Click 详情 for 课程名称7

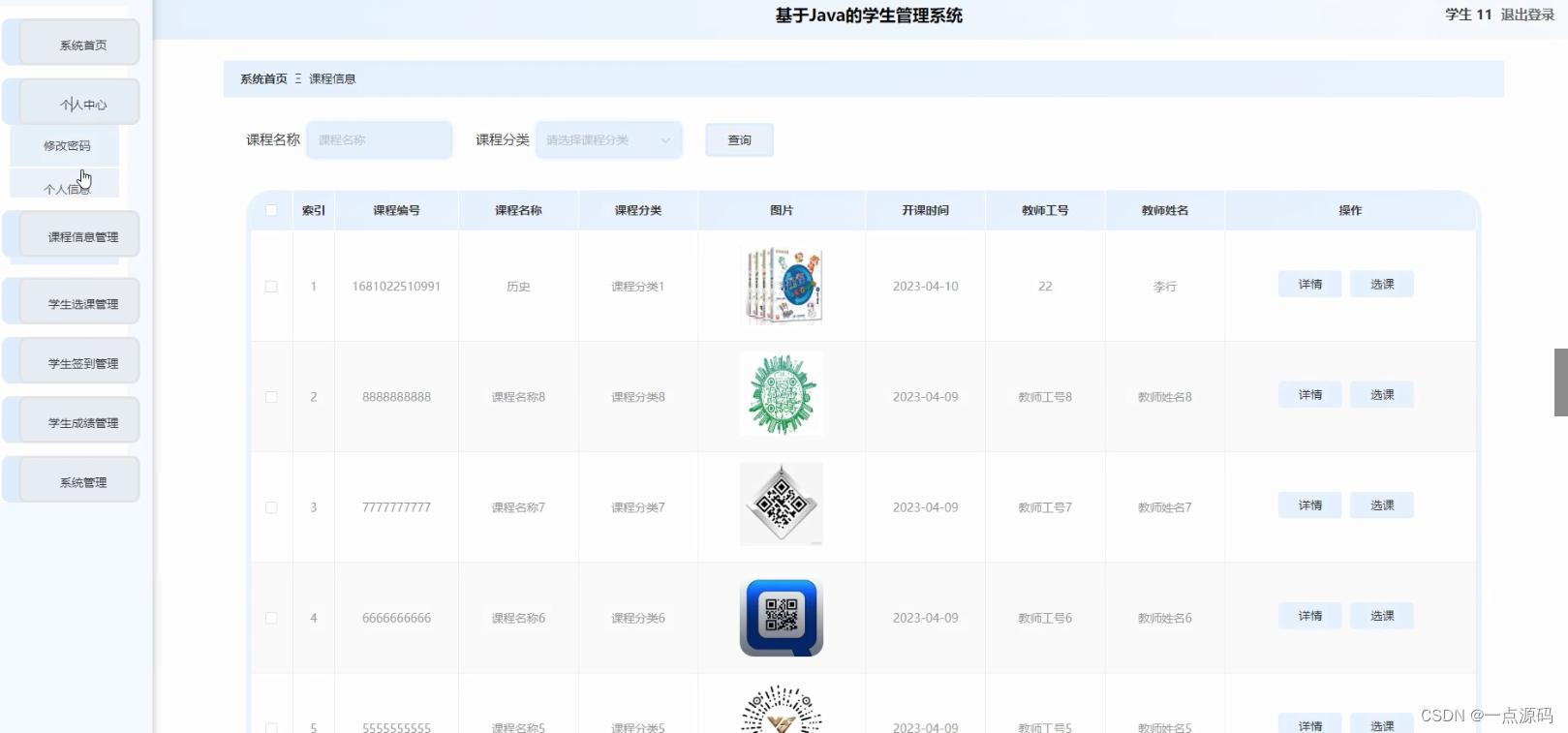click(1310, 505)
